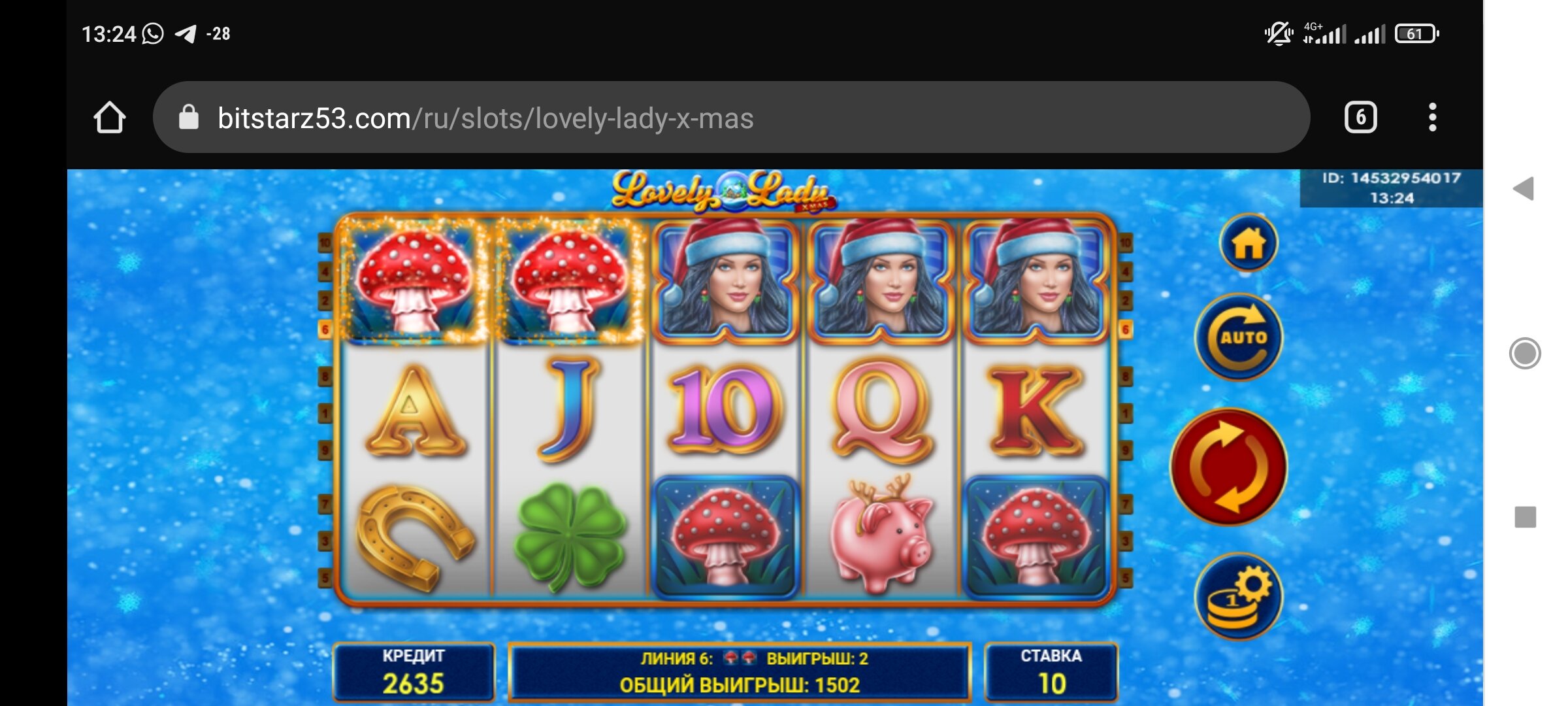The width and height of the screenshot is (1568, 706).
Task: Click the pink piggy symbol on reels
Action: (881, 535)
